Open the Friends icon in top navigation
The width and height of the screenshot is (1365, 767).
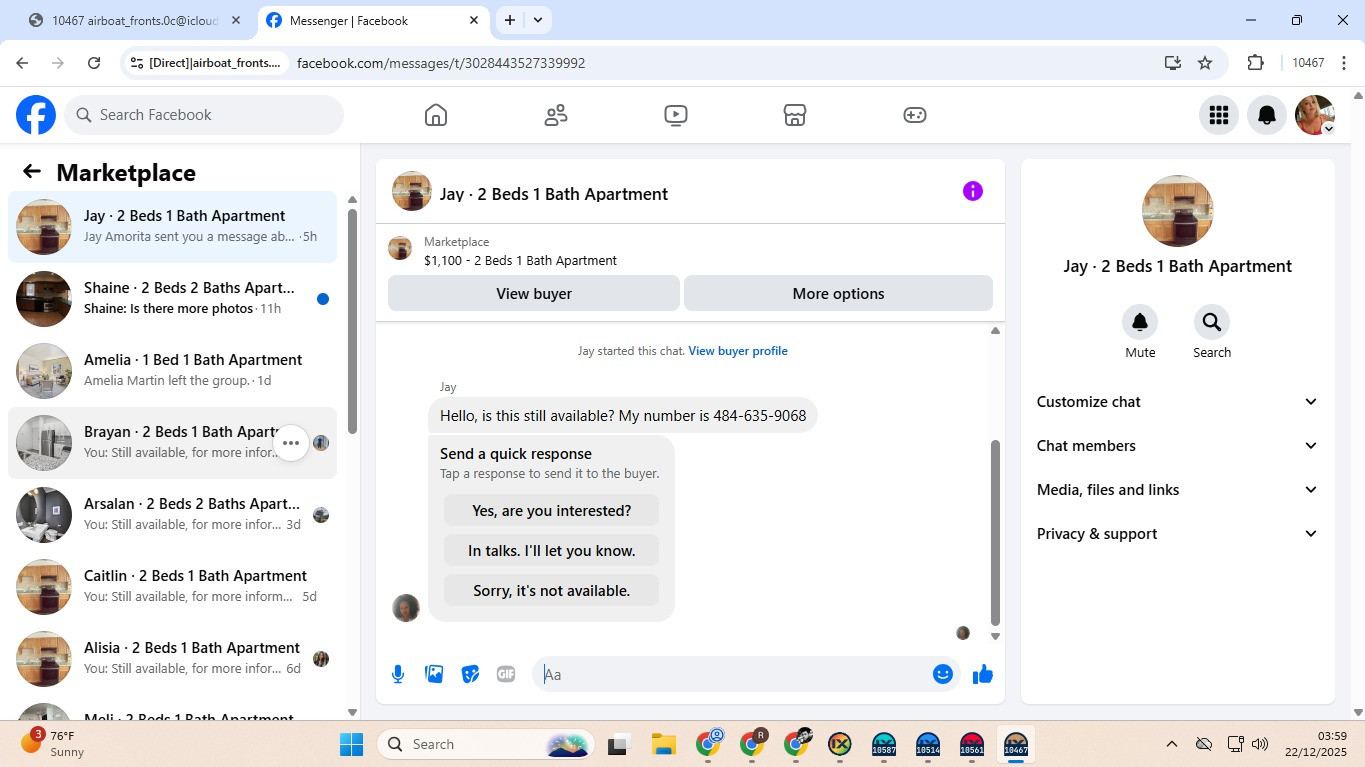[x=556, y=115]
